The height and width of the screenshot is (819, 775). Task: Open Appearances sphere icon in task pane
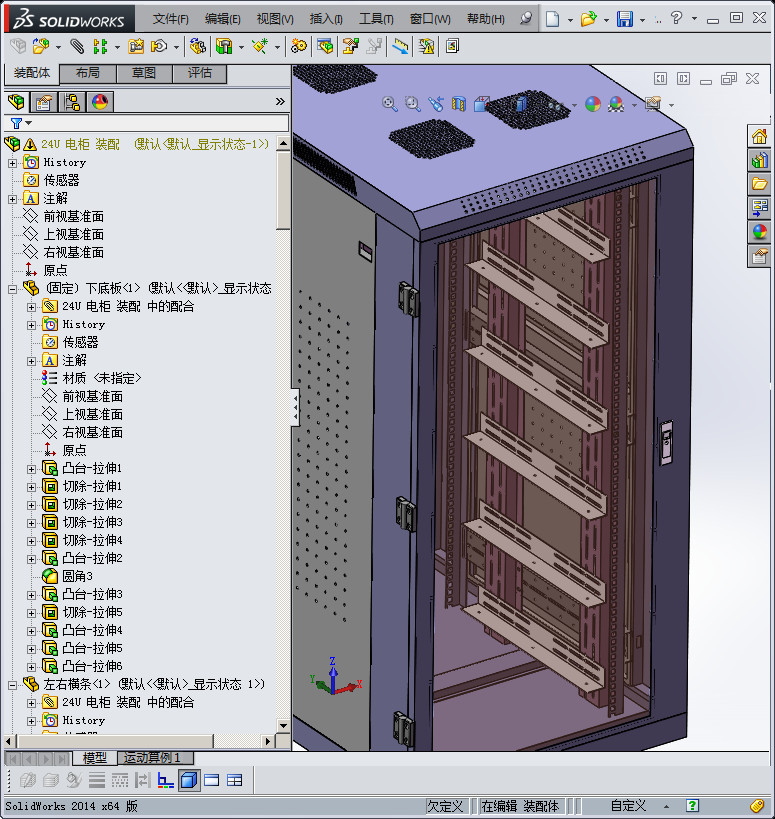(759, 231)
